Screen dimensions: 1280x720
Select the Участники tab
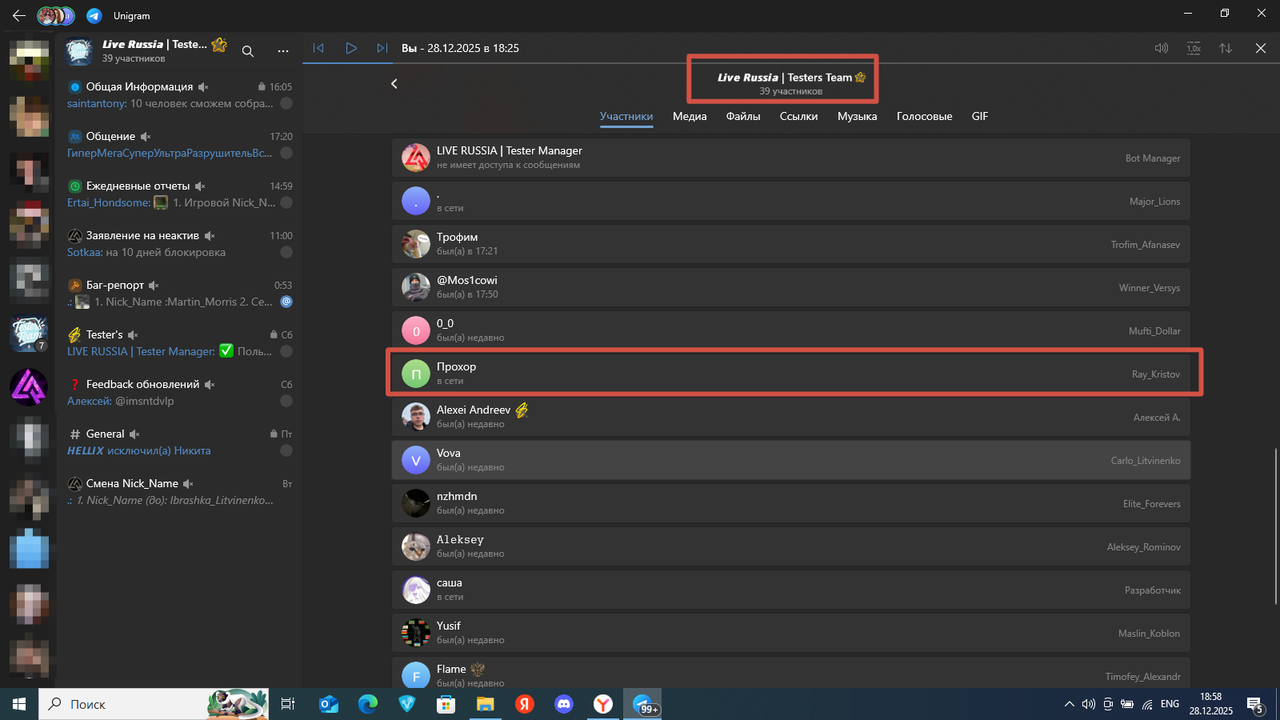click(x=627, y=116)
